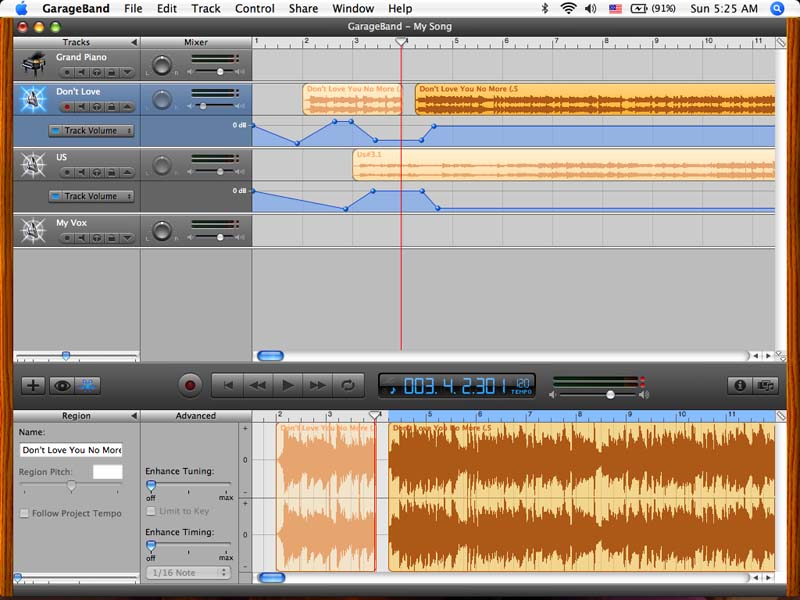
Task: Expand automation for My Vox track
Action: pyautogui.click(x=127, y=238)
